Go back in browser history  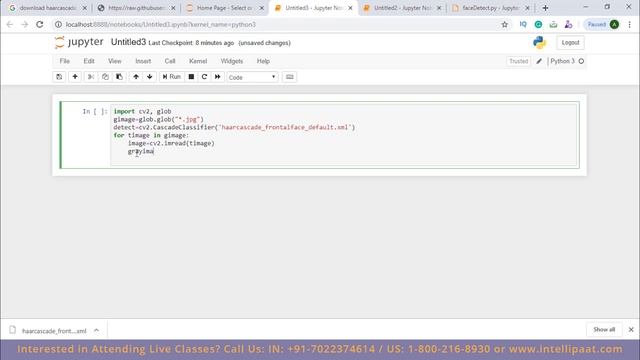(x=10, y=24)
